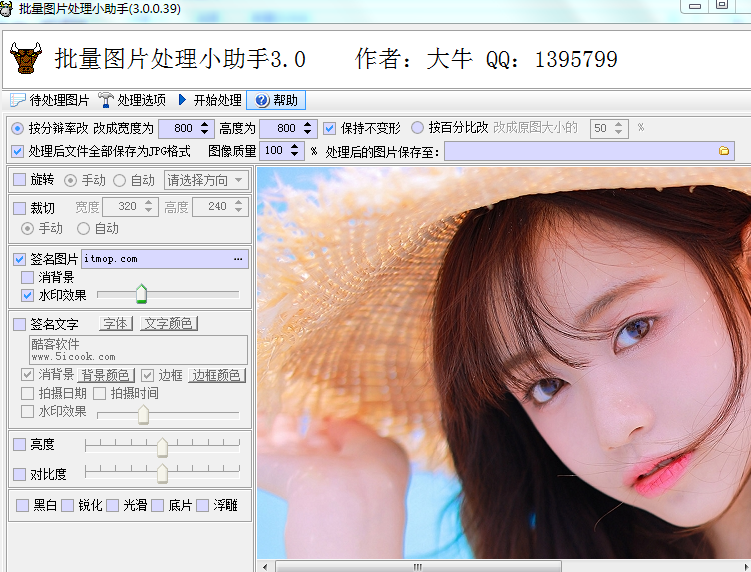Enable the 黑白 checkbox
This screenshot has height=572, width=751.
[x=22, y=505]
